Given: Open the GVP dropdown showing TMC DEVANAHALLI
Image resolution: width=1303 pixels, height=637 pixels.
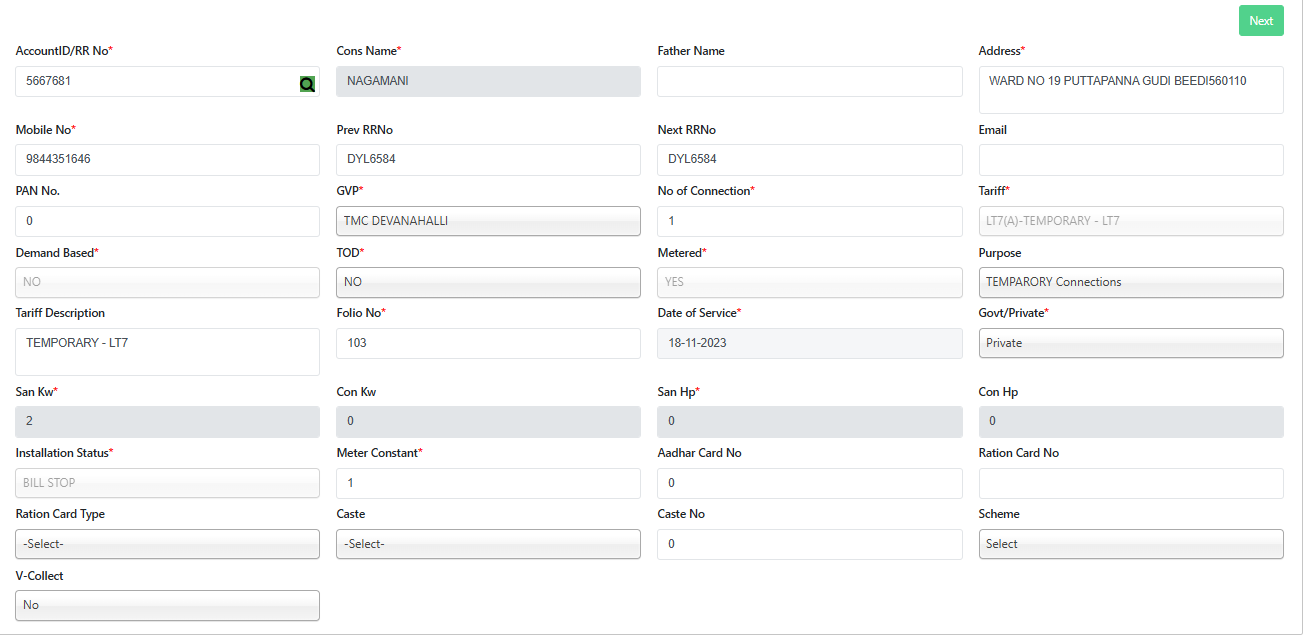Looking at the screenshot, I should 488,221.
